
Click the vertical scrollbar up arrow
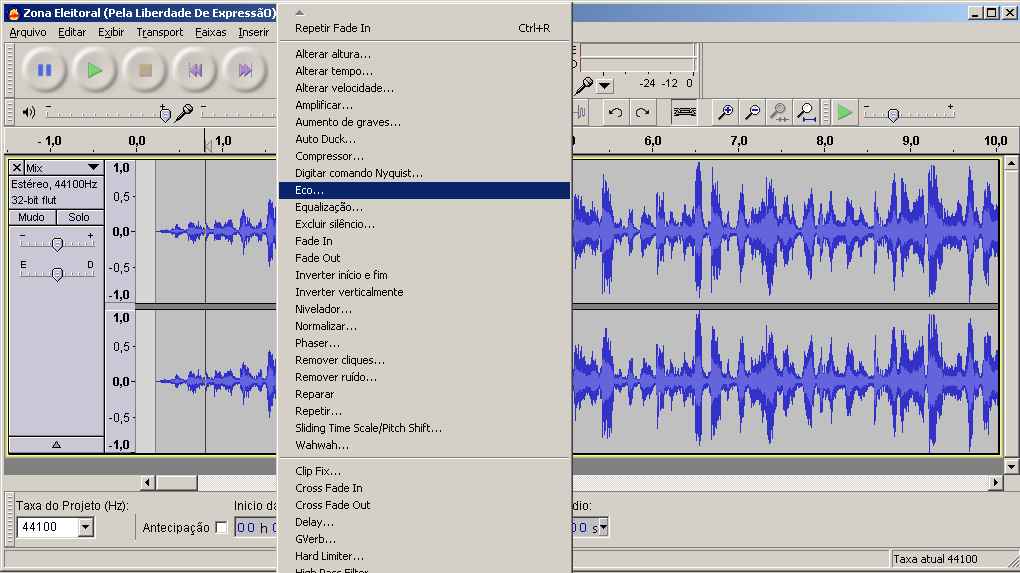[1011, 163]
